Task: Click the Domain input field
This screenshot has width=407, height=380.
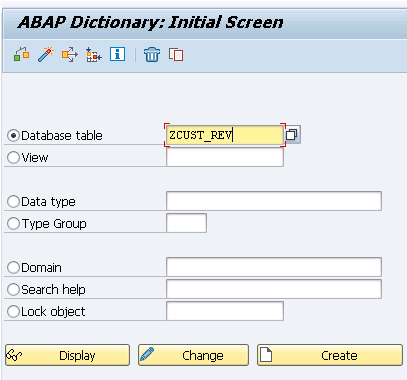Action: point(274,267)
